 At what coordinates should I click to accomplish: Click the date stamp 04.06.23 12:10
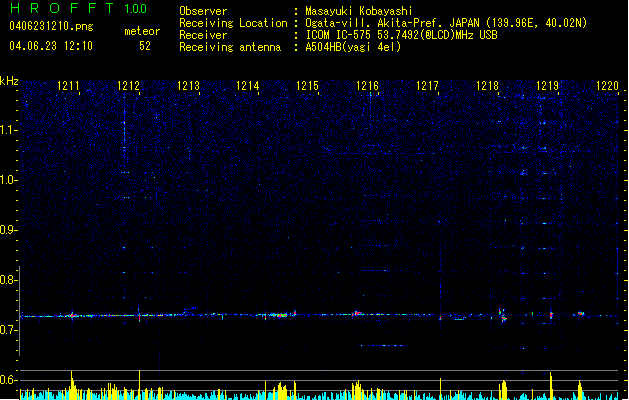click(51, 46)
